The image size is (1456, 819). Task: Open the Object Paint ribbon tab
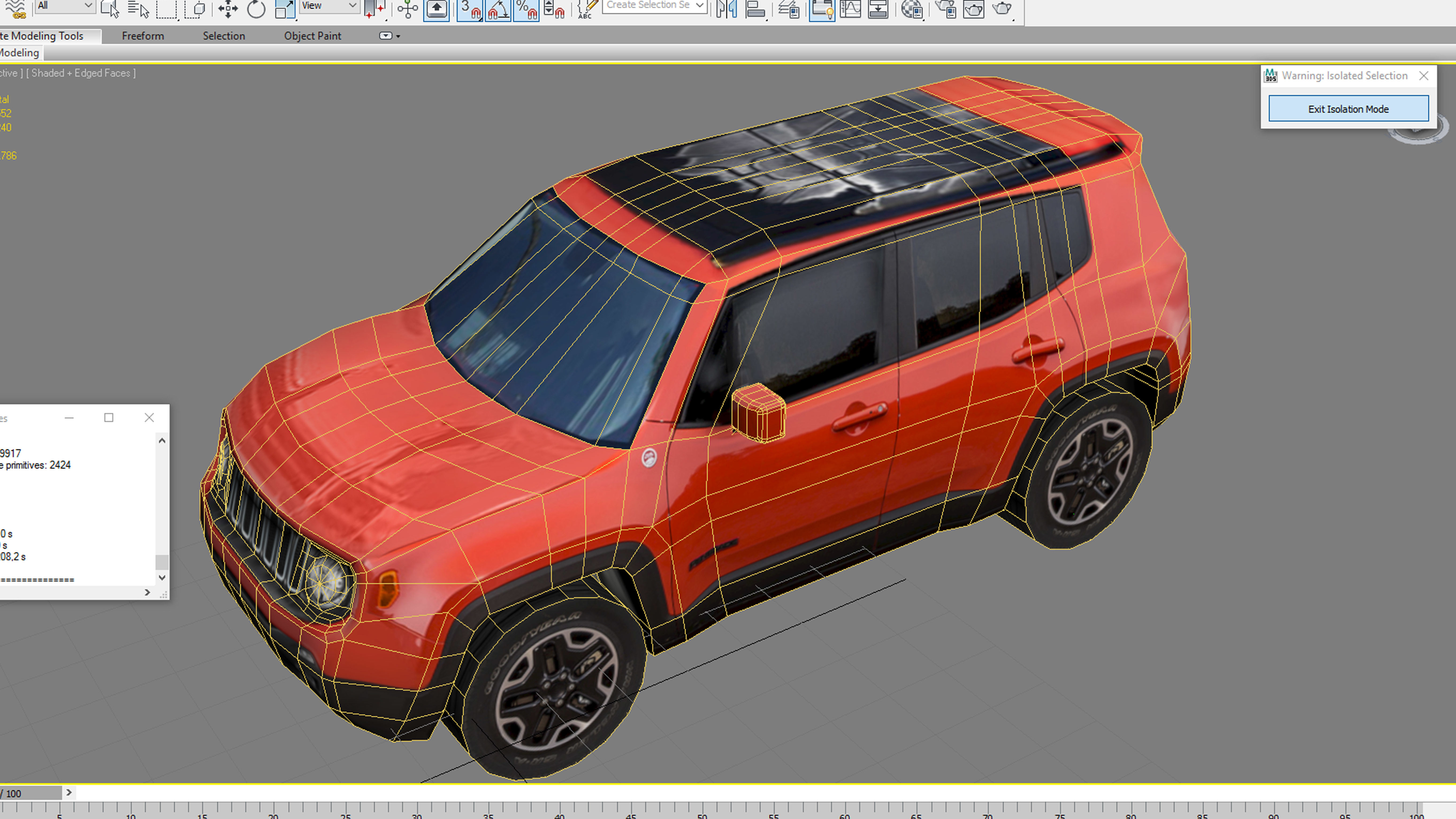tap(312, 36)
